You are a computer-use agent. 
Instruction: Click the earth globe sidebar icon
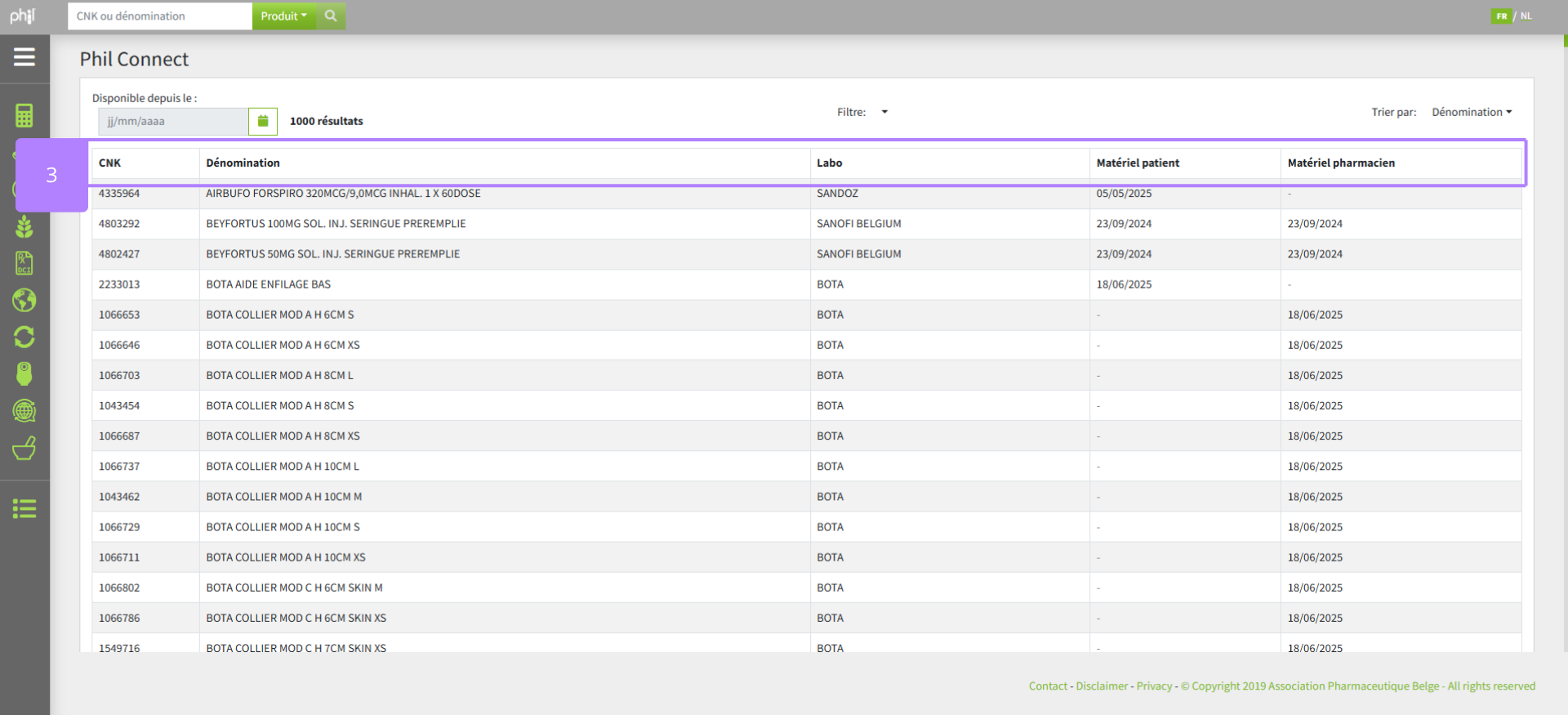tap(24, 300)
